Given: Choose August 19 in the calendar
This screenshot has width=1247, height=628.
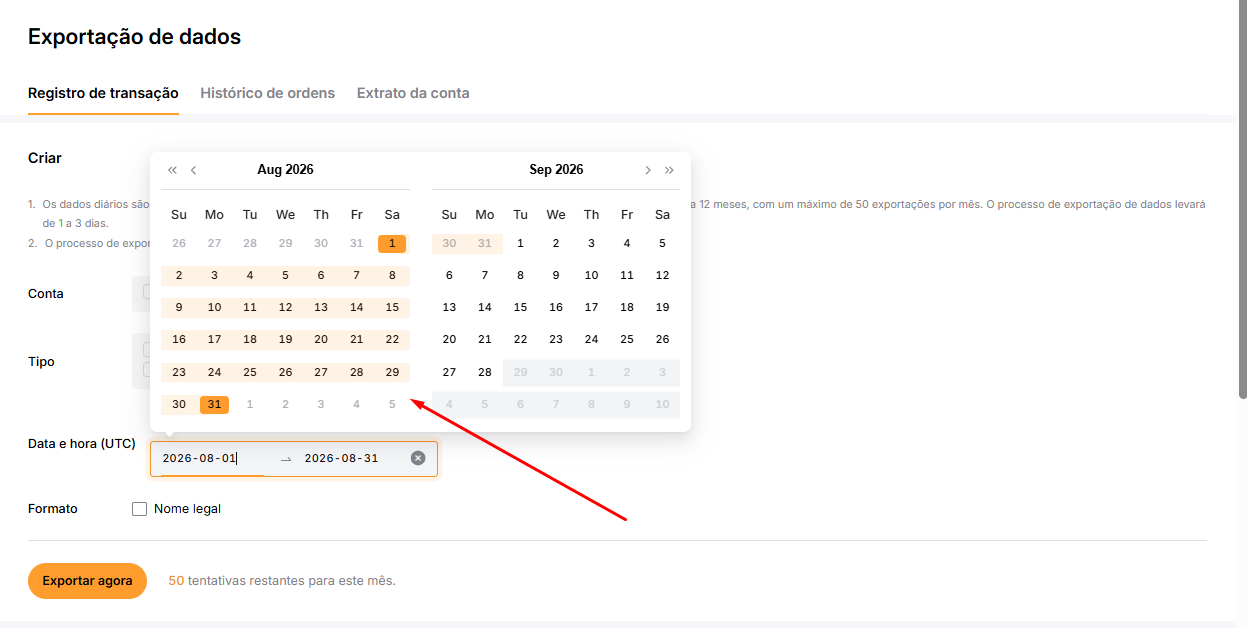Looking at the screenshot, I should tap(285, 339).
